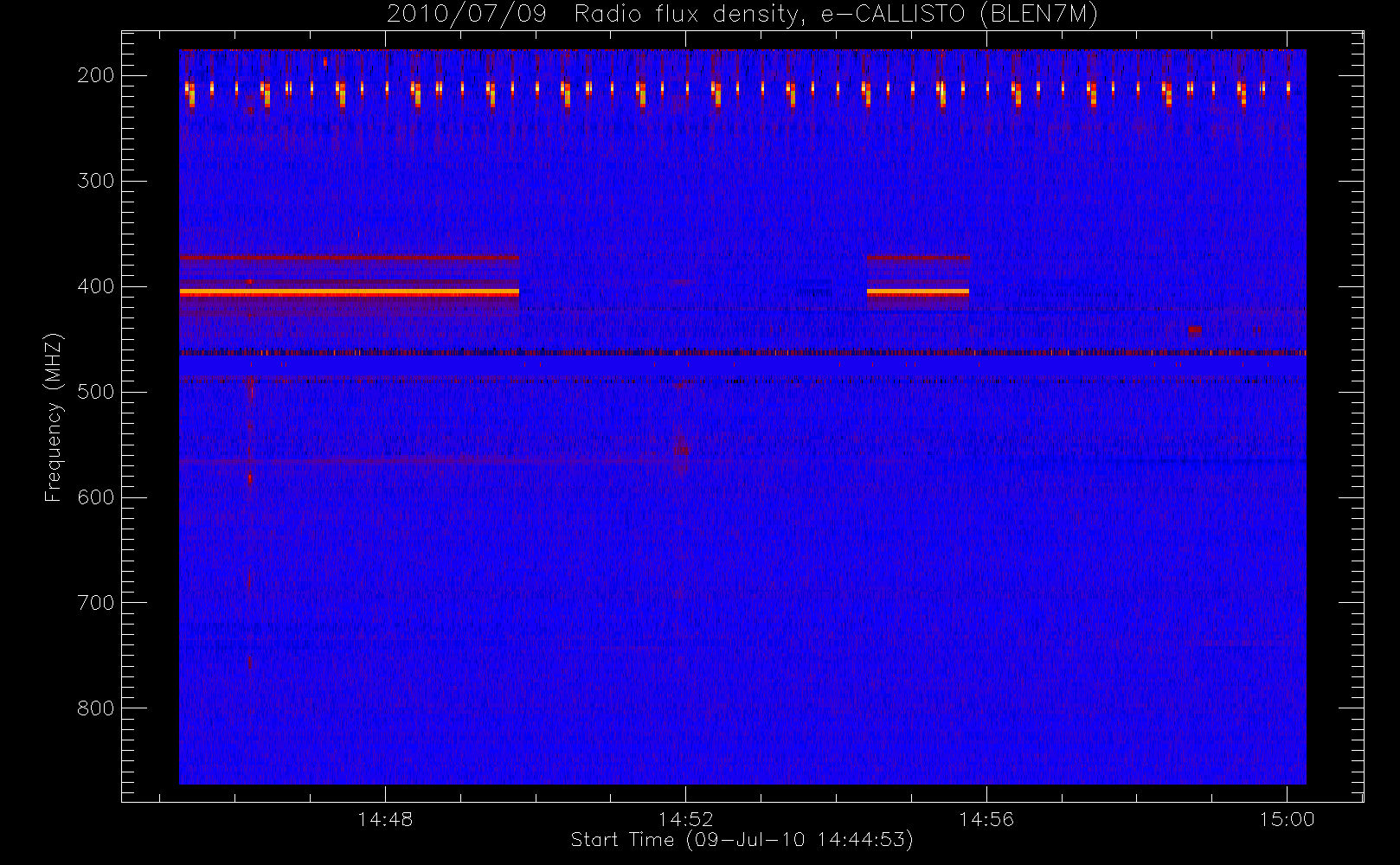Click the short yellow band near 405 MHz around 14:55
This screenshot has width=1400, height=865.
pos(918,293)
